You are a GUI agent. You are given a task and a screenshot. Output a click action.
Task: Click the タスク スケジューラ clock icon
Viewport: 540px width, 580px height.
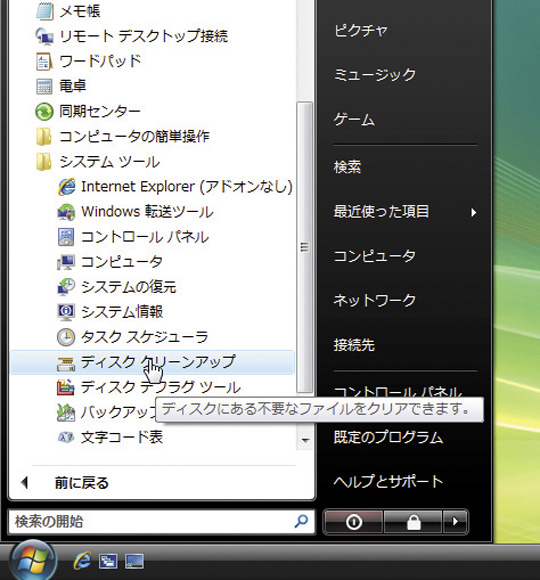tap(67, 337)
